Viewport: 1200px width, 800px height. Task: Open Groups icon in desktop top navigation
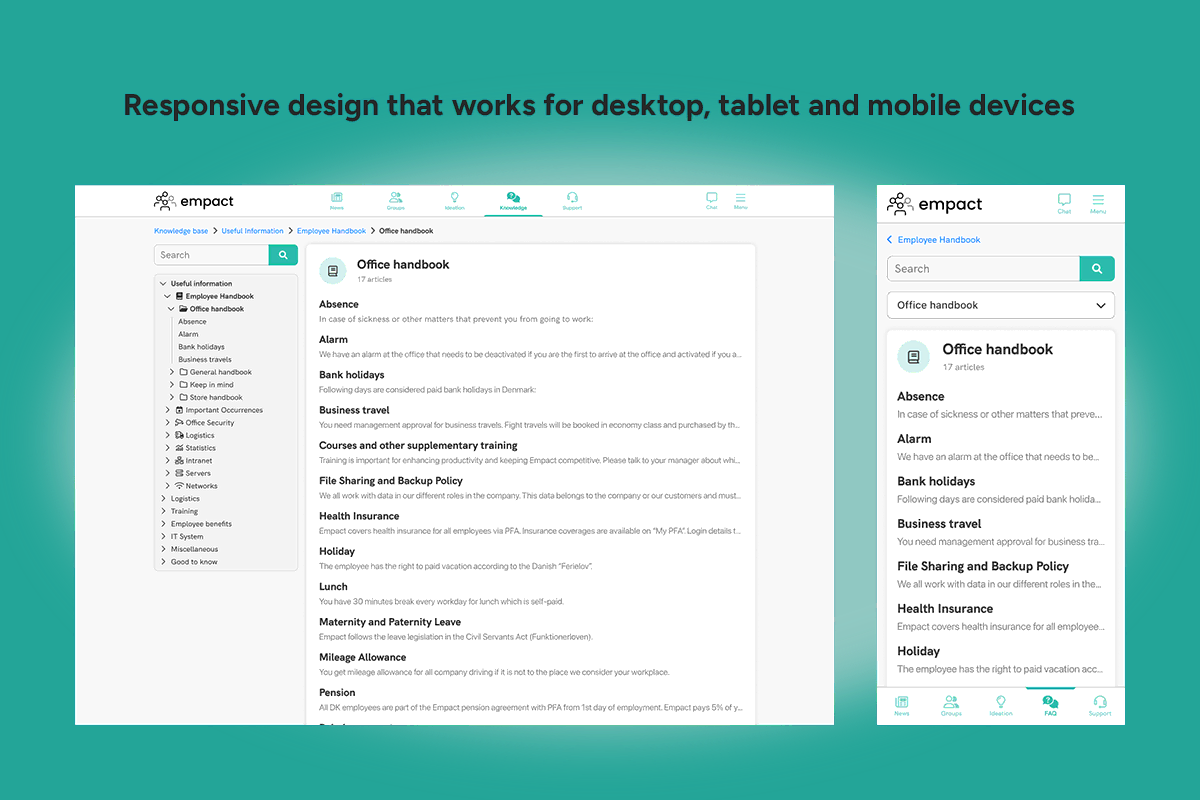[395, 200]
